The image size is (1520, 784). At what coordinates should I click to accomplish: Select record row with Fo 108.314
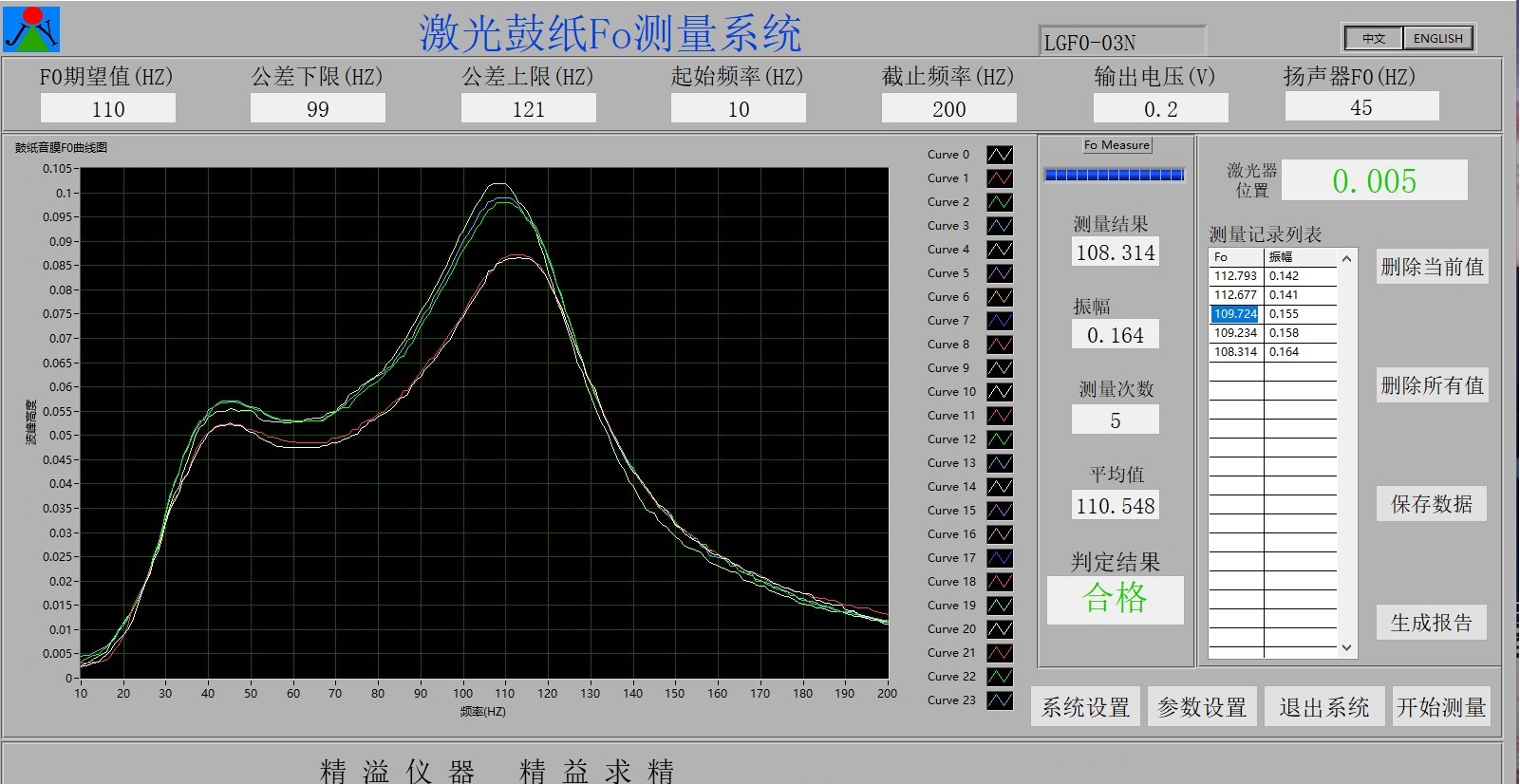(1273, 352)
